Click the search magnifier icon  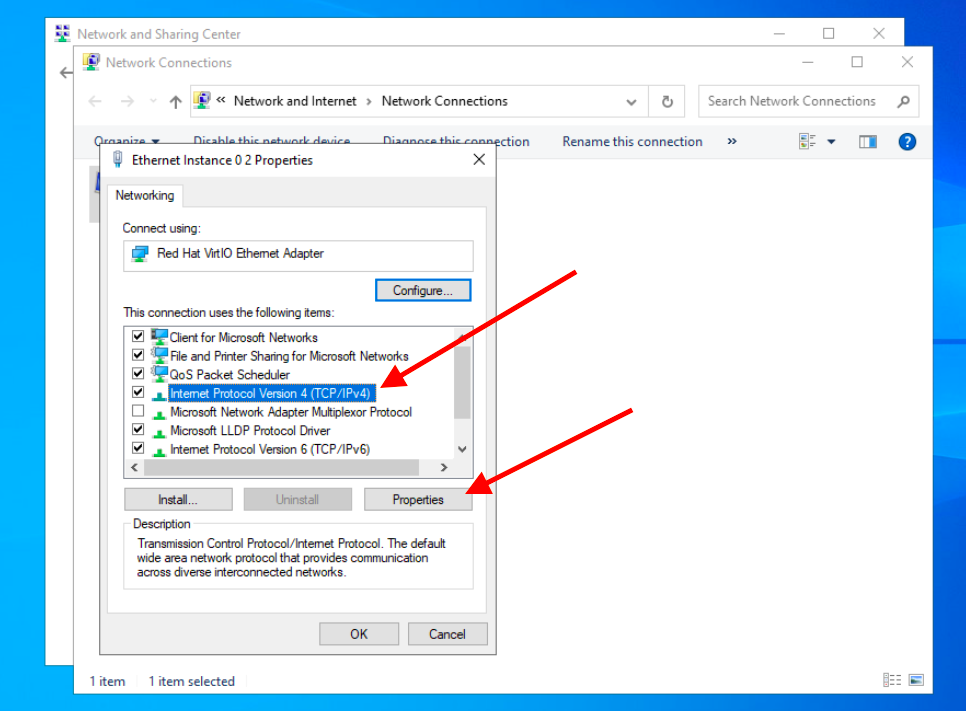903,102
